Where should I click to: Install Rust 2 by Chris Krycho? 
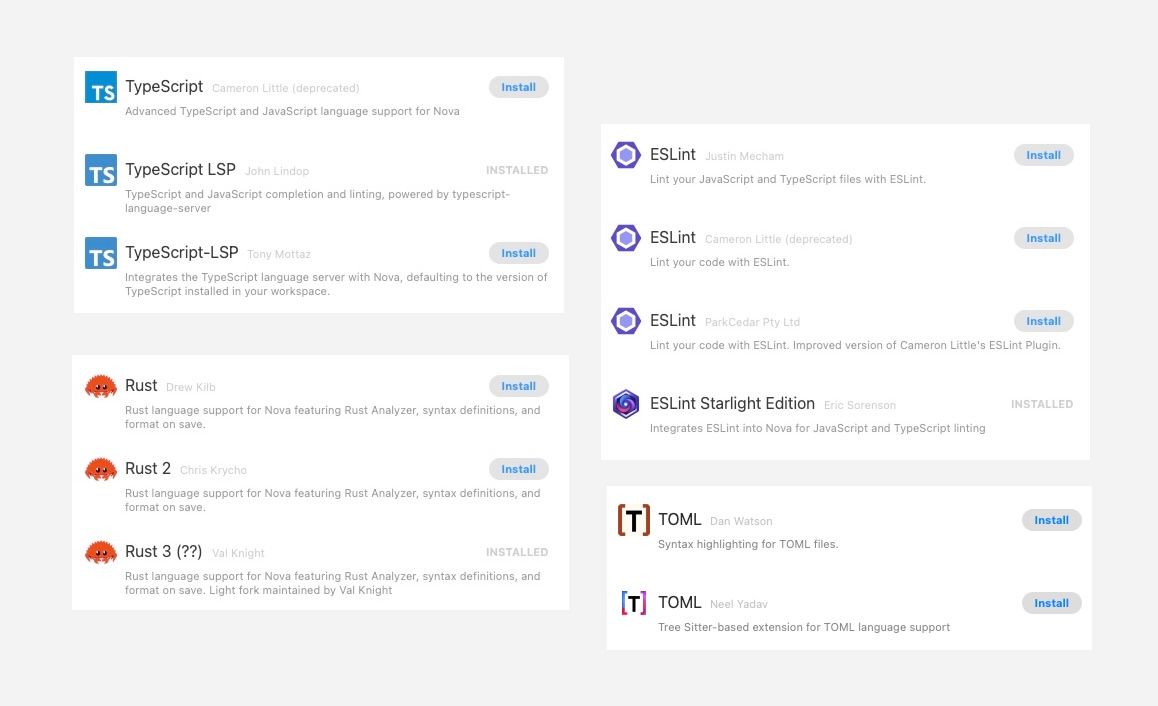pyautogui.click(x=518, y=470)
